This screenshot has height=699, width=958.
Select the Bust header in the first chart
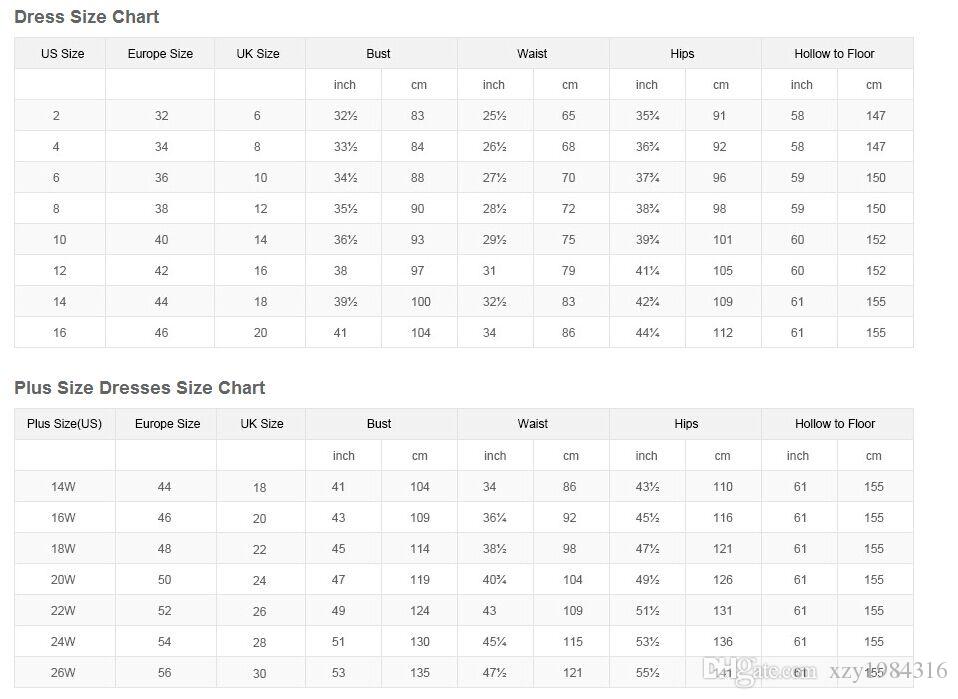pos(378,54)
